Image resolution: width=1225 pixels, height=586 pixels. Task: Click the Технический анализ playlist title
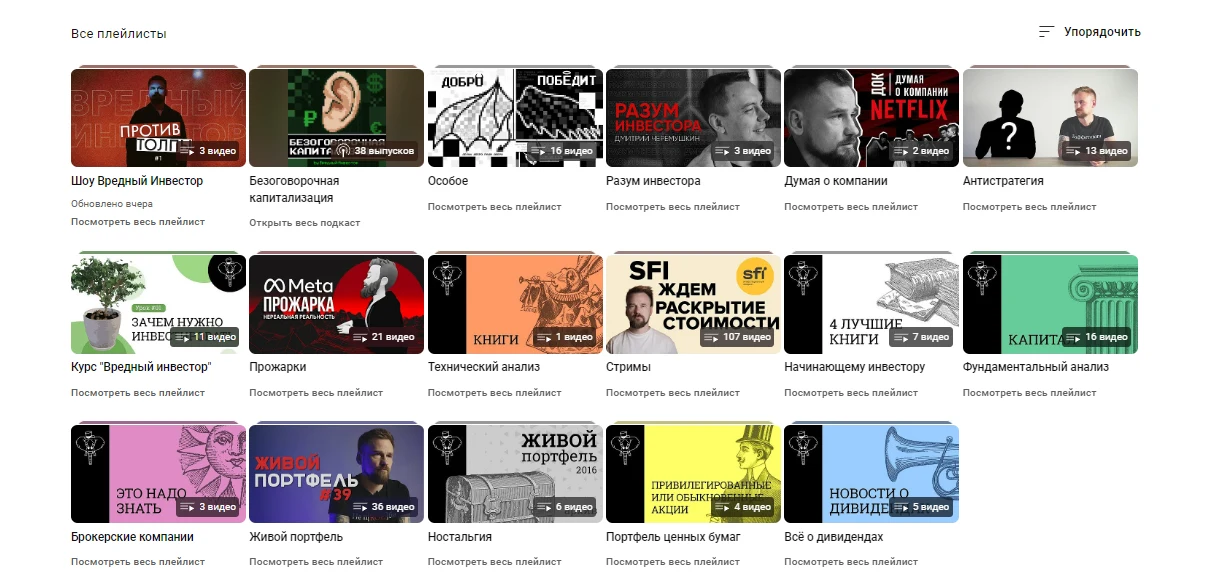(484, 367)
